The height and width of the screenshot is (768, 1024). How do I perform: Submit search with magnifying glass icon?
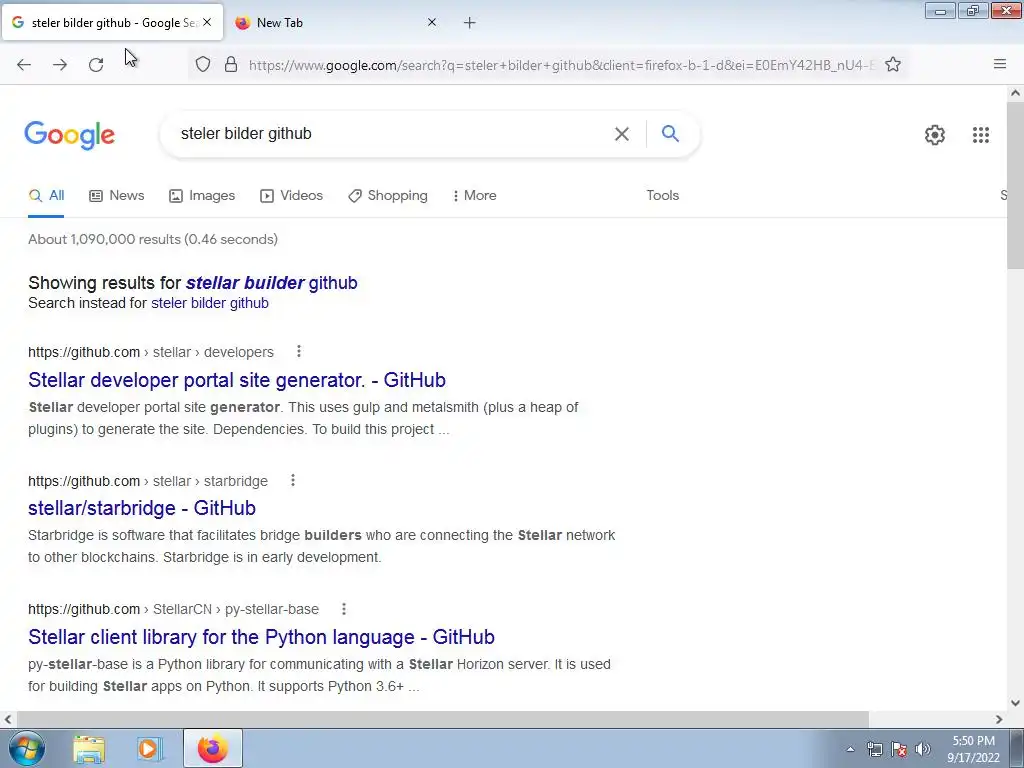(x=670, y=133)
